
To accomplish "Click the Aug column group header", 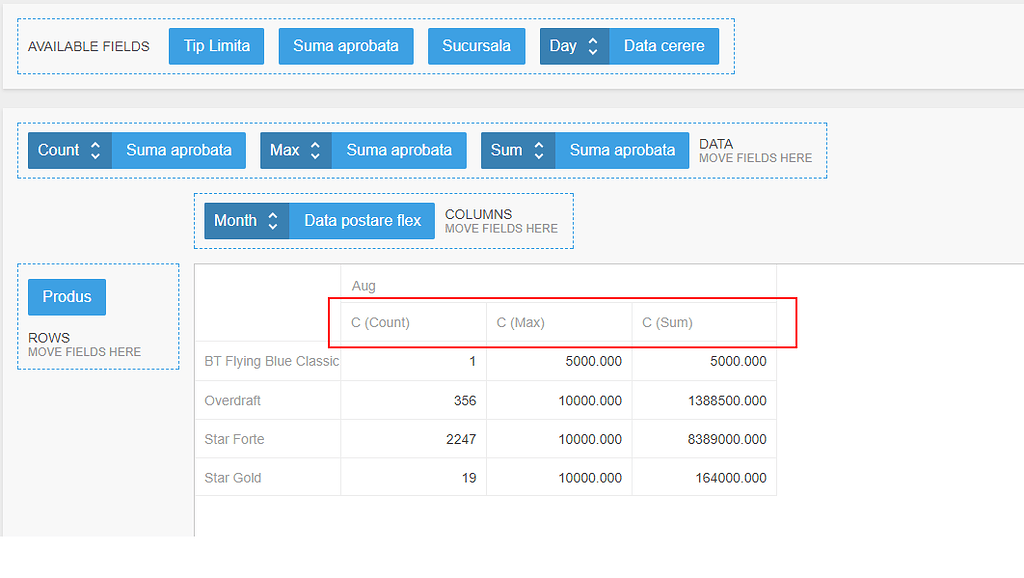I will [x=363, y=285].
